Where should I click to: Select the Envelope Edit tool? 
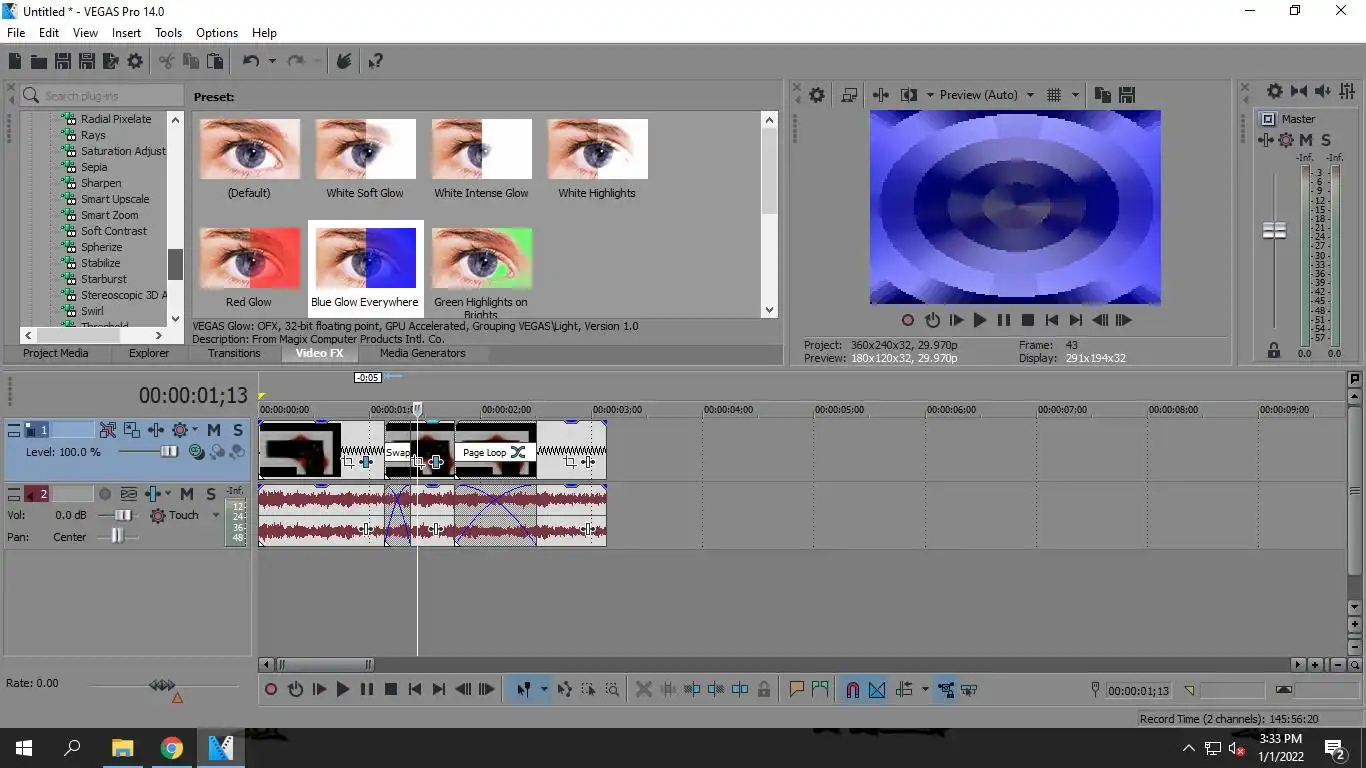coord(565,689)
